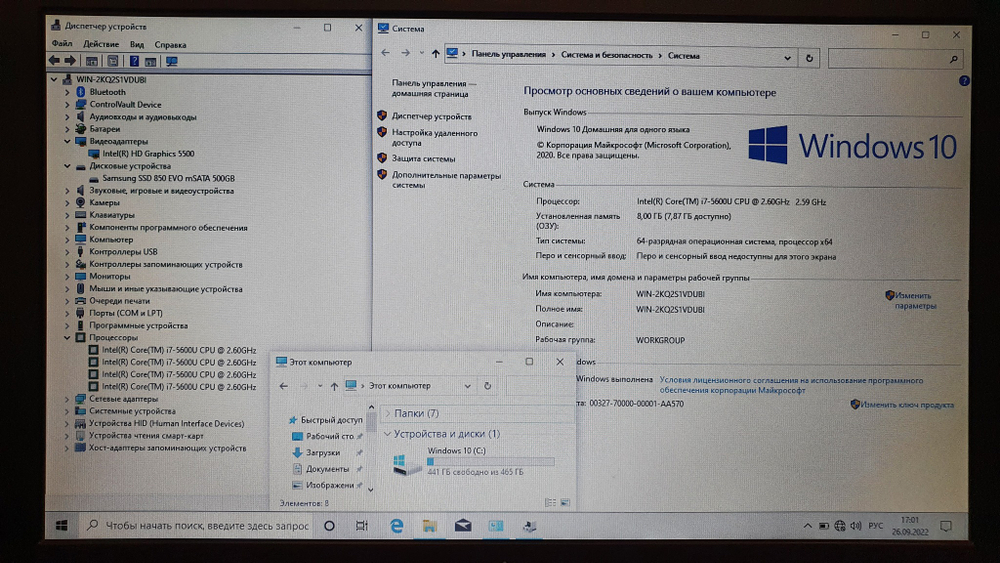Select Очереди печати category

(x=119, y=301)
